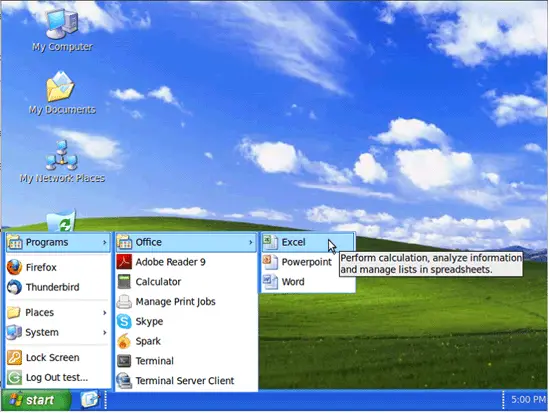550x413 pixels.
Task: Choose Skype in Programs menu
Action: (x=186, y=321)
